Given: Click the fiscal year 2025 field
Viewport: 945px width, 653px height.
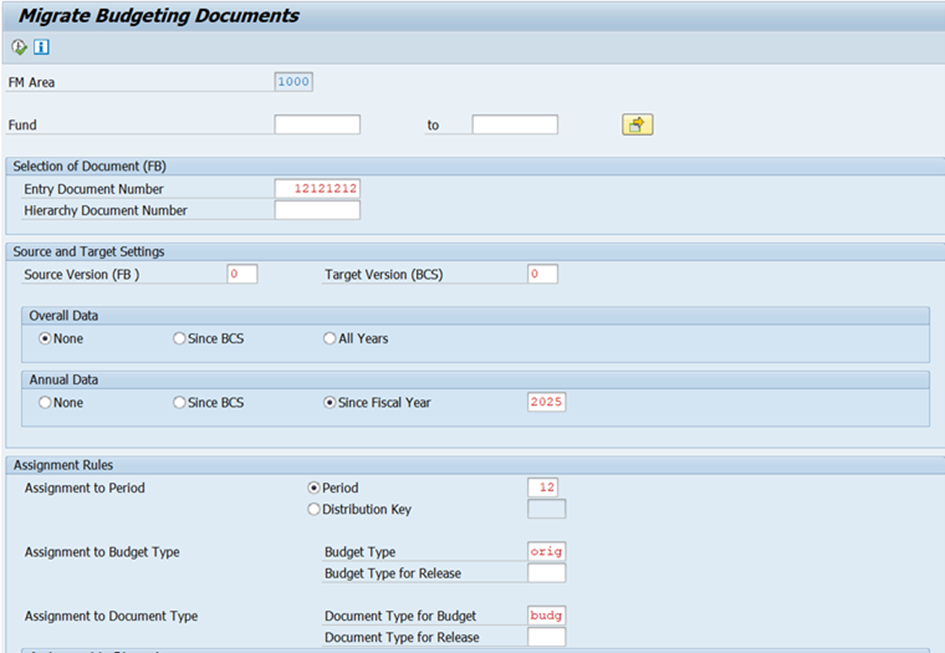Looking at the screenshot, I should [547, 402].
